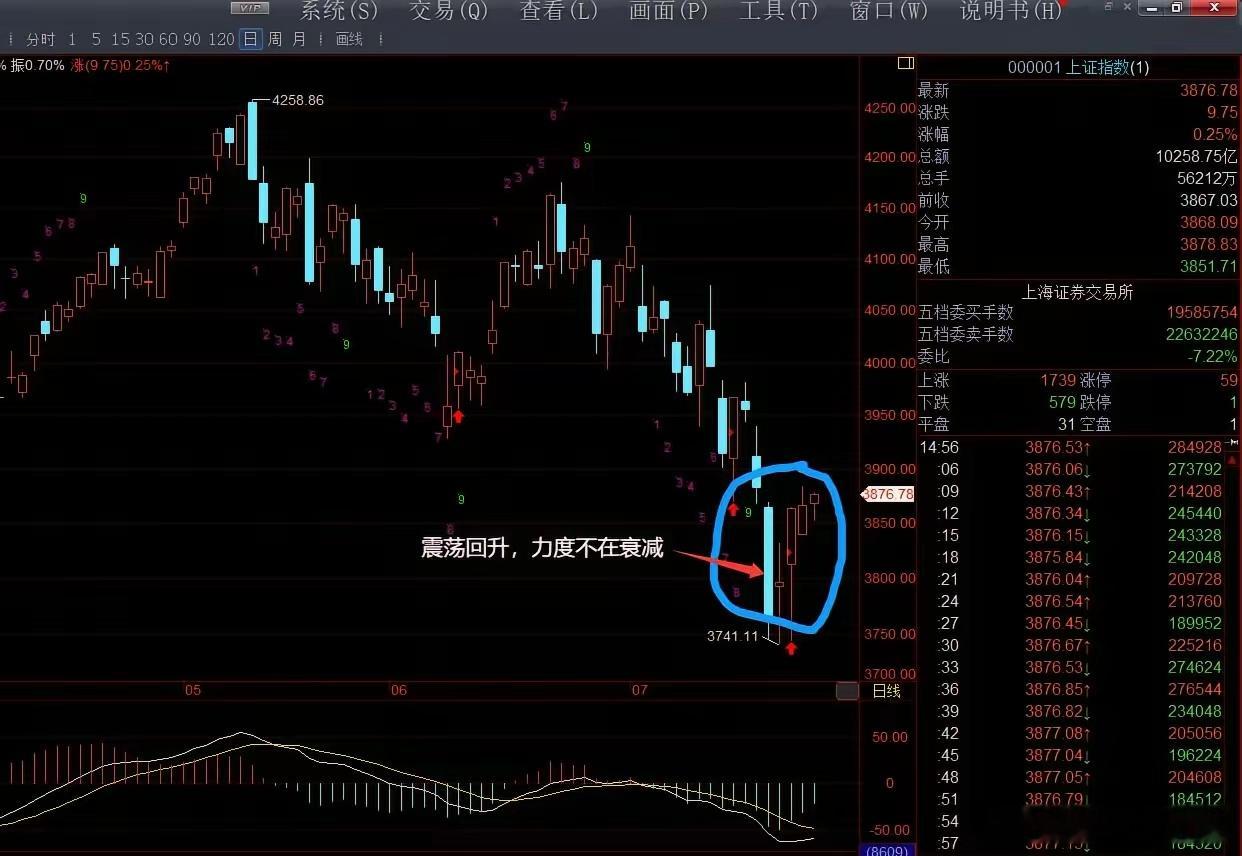The width and height of the screenshot is (1242, 856).
Task: Click the 总手 value 56212万
Action: click(x=1207, y=178)
